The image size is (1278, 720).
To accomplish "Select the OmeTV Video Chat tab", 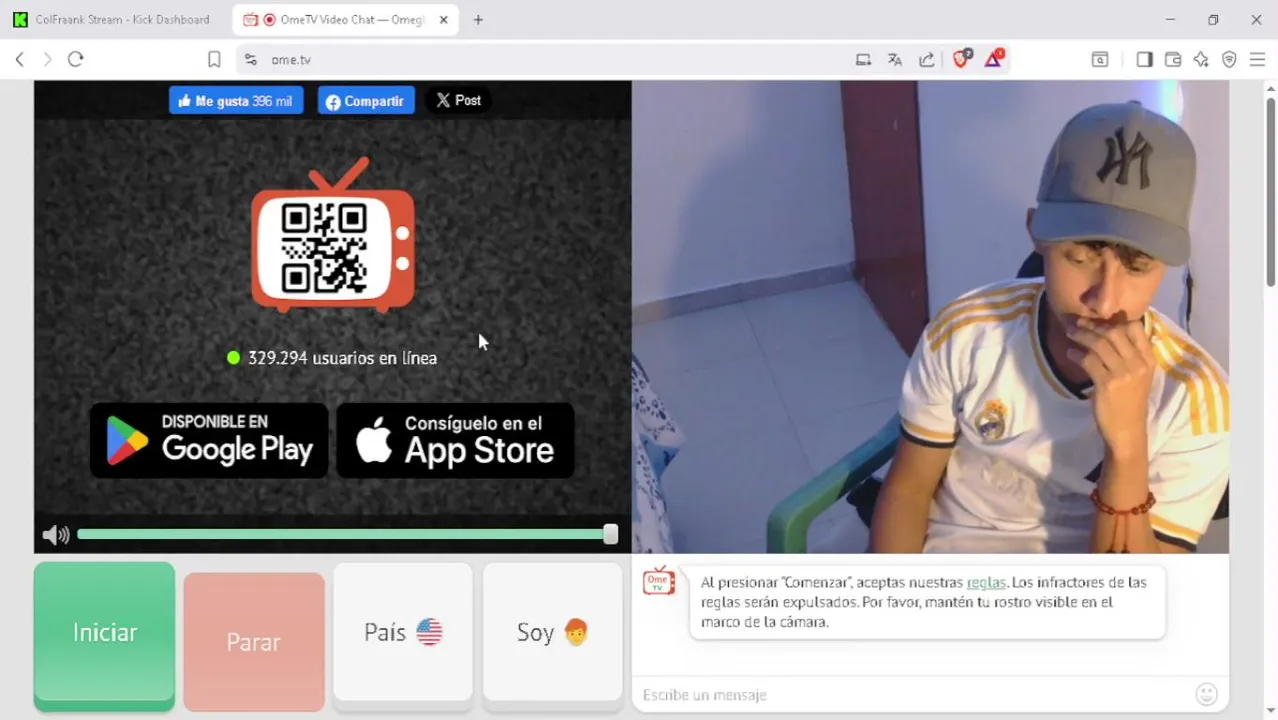I will tap(345, 19).
